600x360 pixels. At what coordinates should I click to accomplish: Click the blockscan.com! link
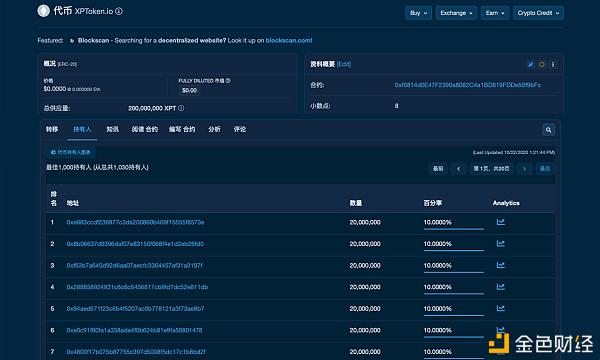[x=289, y=41]
